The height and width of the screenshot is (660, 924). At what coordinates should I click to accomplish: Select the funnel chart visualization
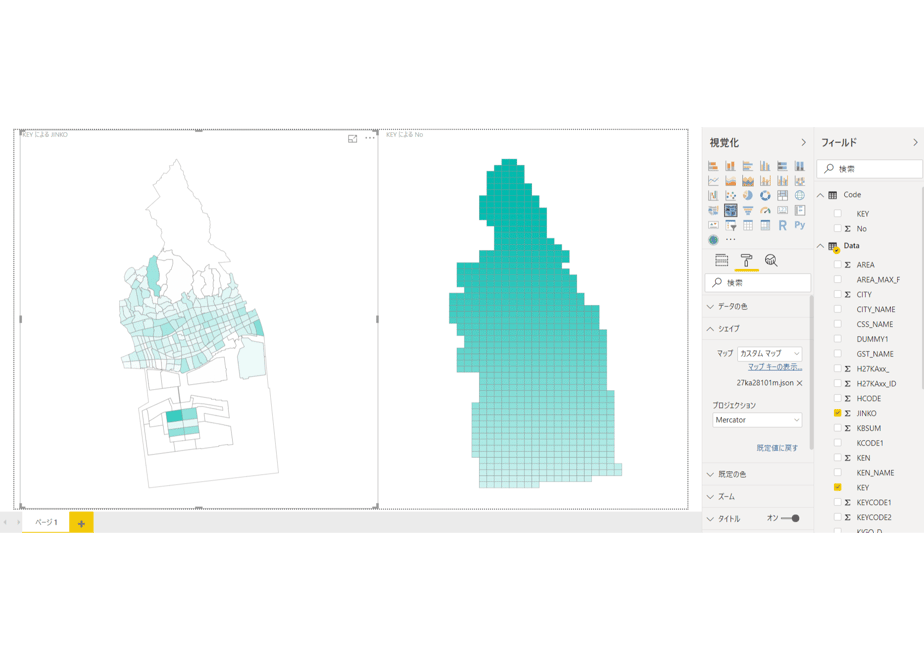tap(748, 210)
